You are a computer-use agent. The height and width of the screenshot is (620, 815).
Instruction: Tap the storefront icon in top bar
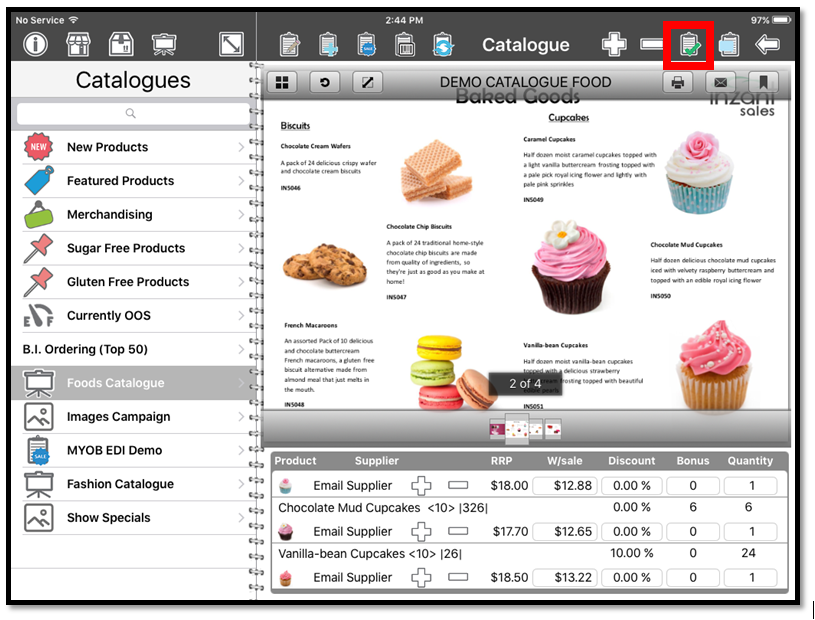[x=78, y=45]
